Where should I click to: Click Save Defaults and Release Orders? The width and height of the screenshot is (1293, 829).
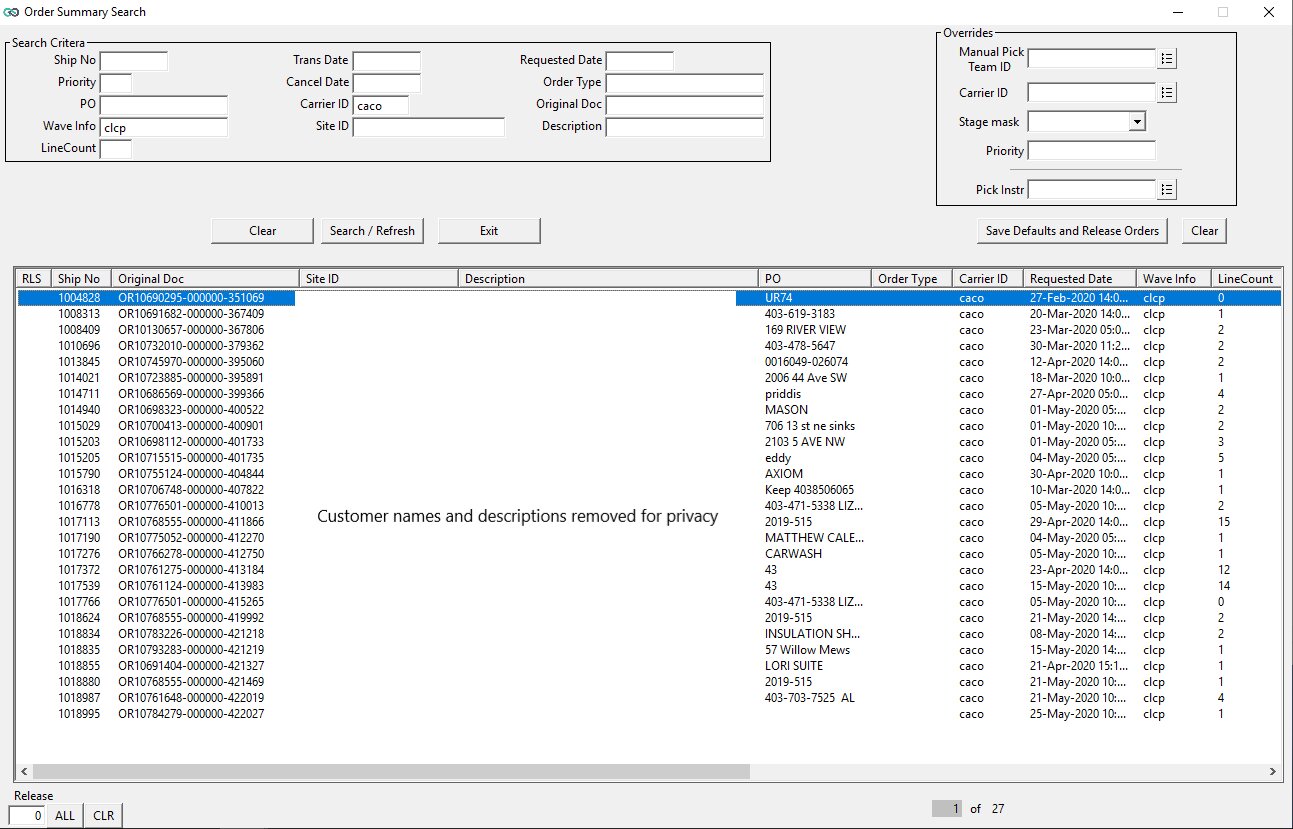1072,231
